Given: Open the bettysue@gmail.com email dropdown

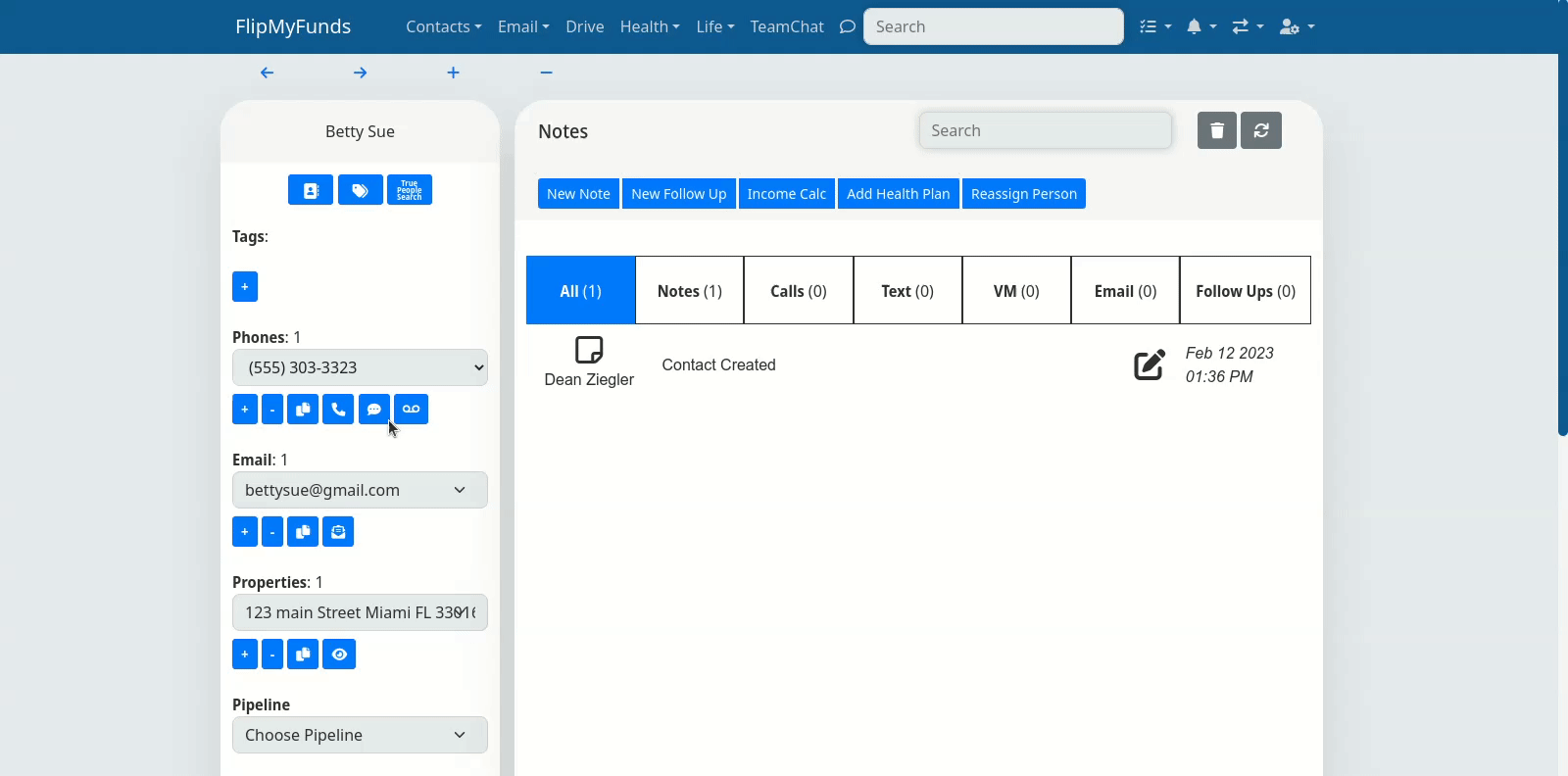Looking at the screenshot, I should coord(360,490).
